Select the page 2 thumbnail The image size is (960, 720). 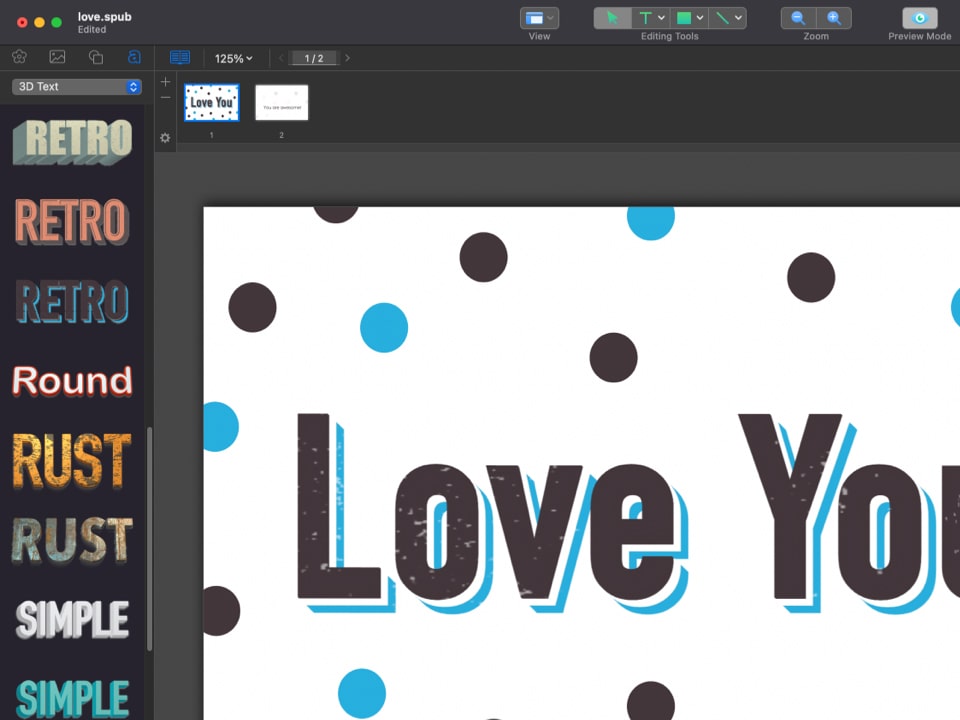pyautogui.click(x=281, y=102)
